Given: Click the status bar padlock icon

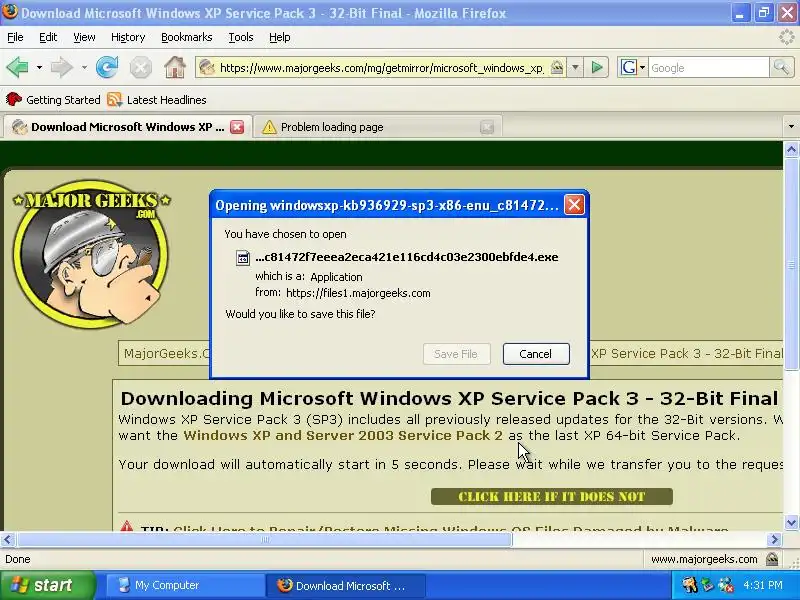Looking at the screenshot, I should (772, 559).
